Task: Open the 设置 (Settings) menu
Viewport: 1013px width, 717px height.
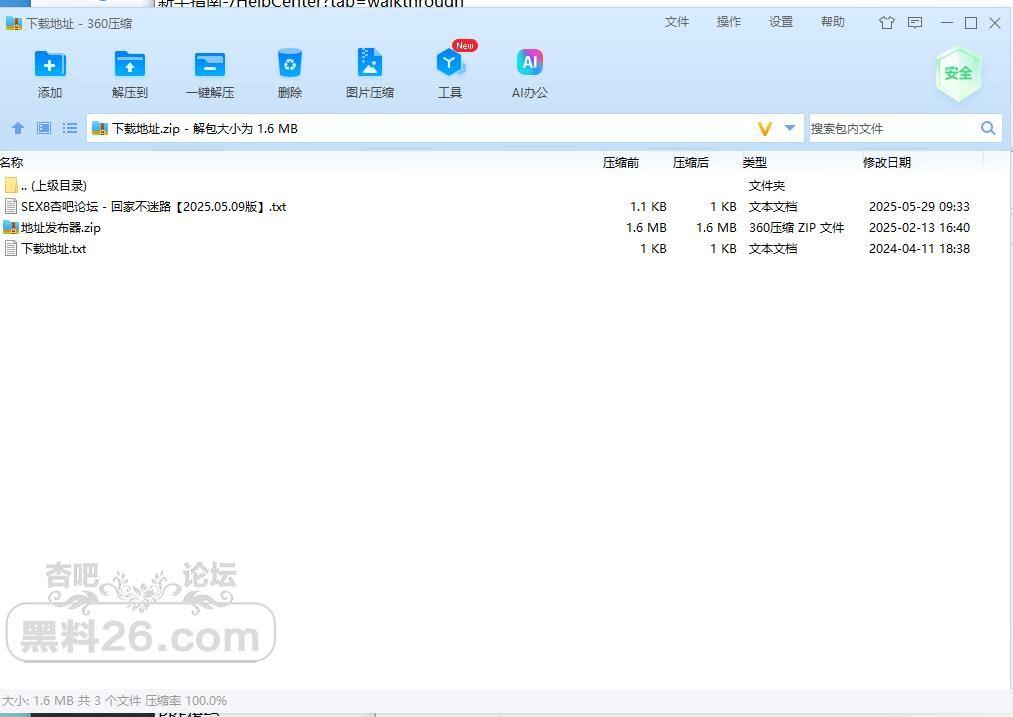Action: [x=781, y=22]
